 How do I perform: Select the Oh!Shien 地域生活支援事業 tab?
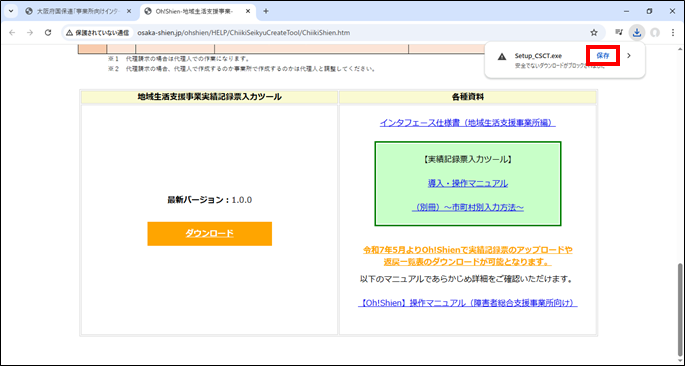coord(197,11)
